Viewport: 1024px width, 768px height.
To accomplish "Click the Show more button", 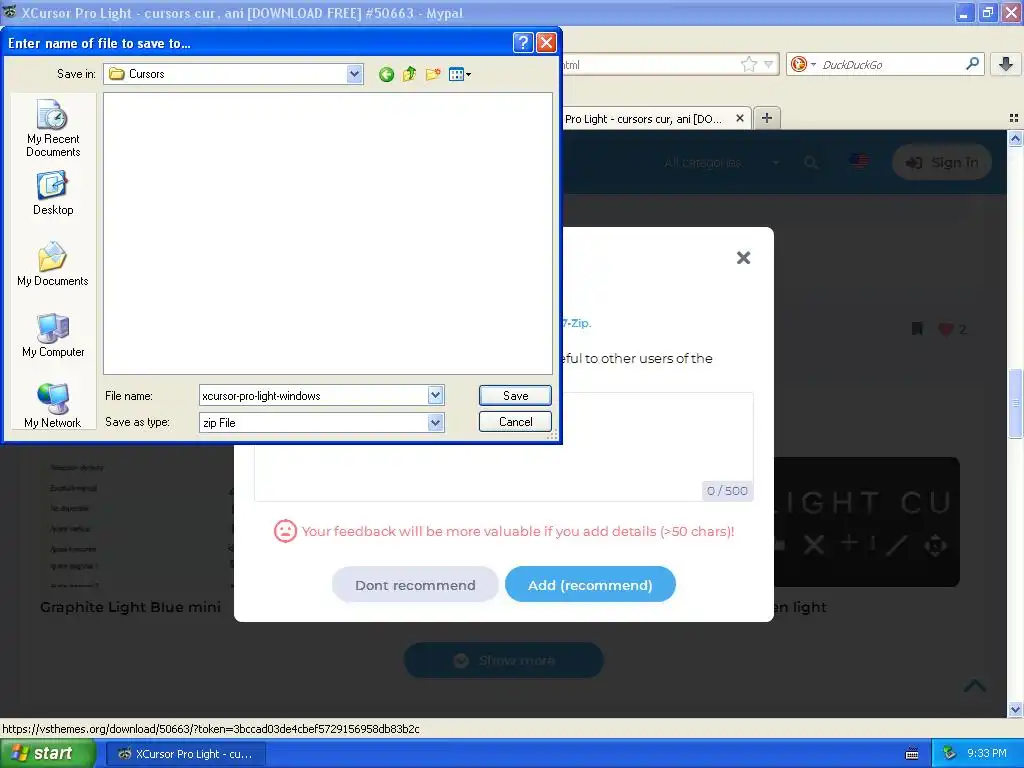I will pos(504,660).
